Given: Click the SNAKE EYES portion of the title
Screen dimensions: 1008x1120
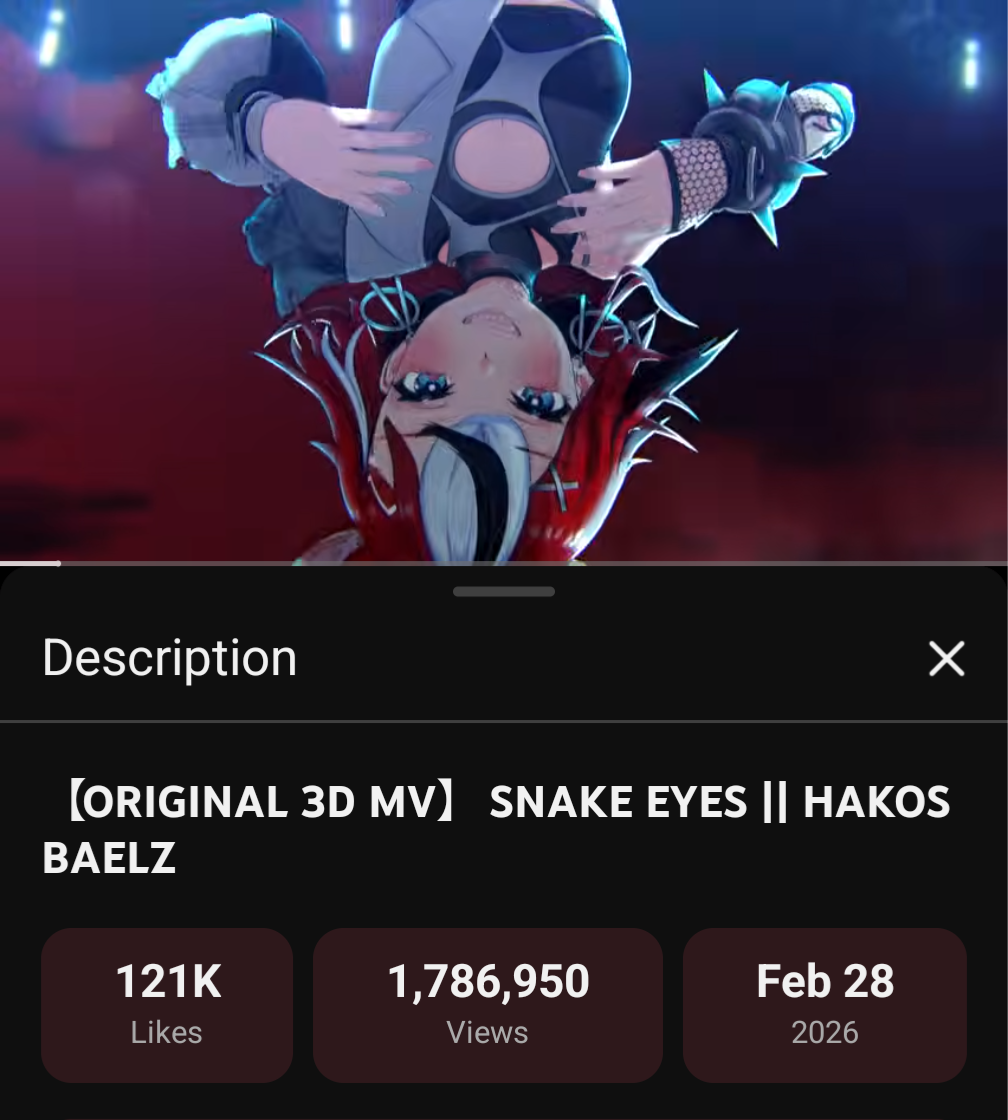Looking at the screenshot, I should pos(618,801).
